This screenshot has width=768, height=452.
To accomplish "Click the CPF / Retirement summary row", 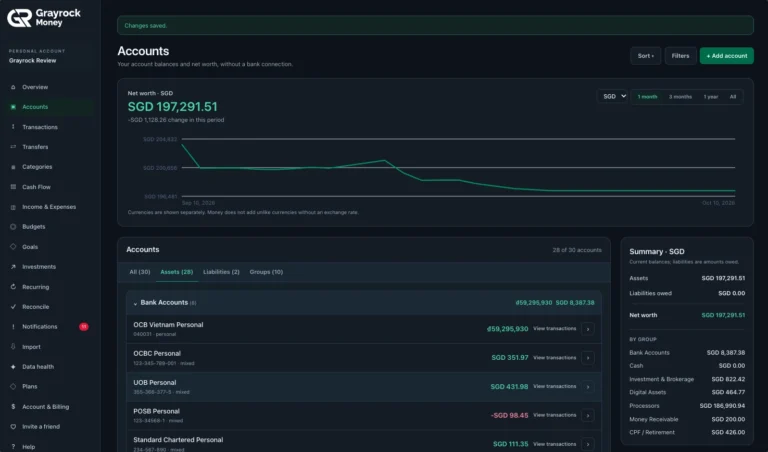I will pos(687,432).
